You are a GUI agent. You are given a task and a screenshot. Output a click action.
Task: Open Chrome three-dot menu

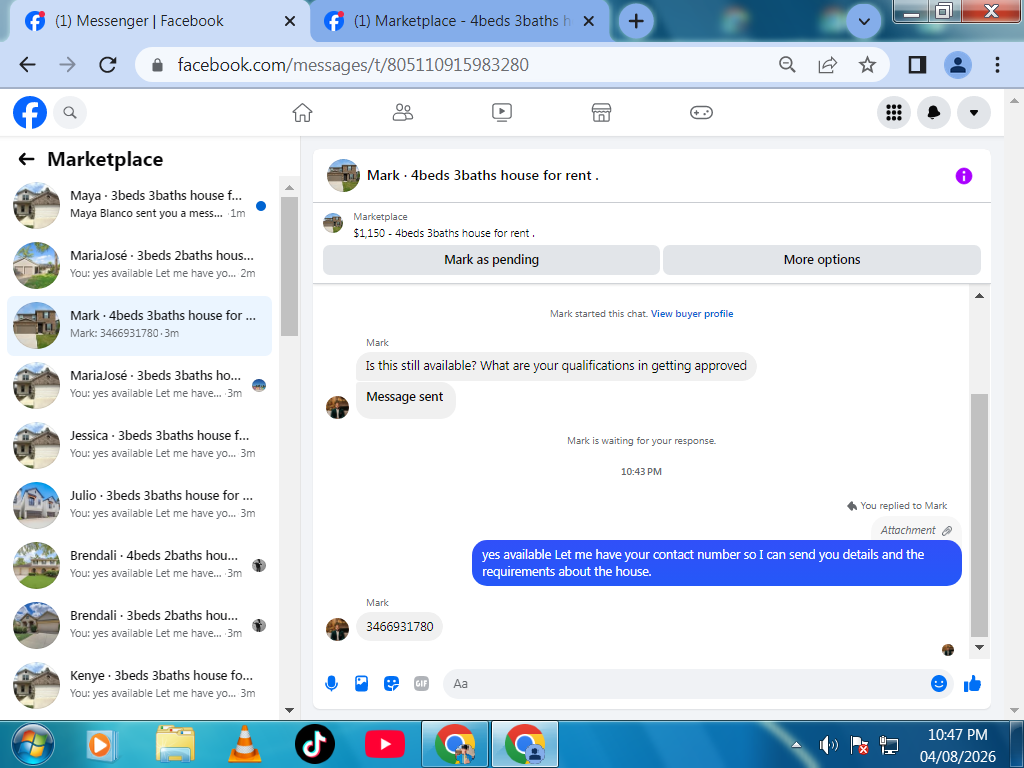(997, 65)
